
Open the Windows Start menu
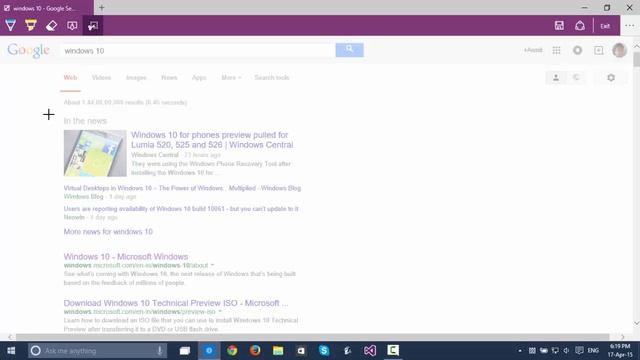click(11, 351)
